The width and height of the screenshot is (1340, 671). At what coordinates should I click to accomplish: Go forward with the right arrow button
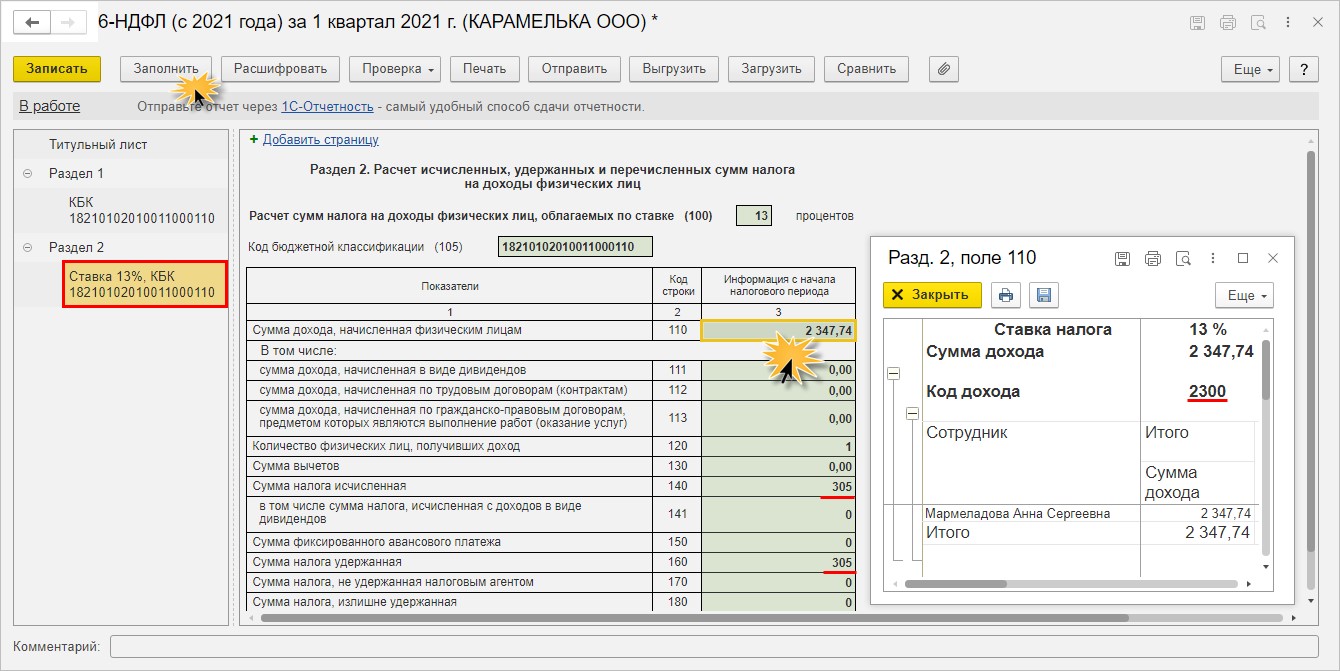pyautogui.click(x=68, y=21)
